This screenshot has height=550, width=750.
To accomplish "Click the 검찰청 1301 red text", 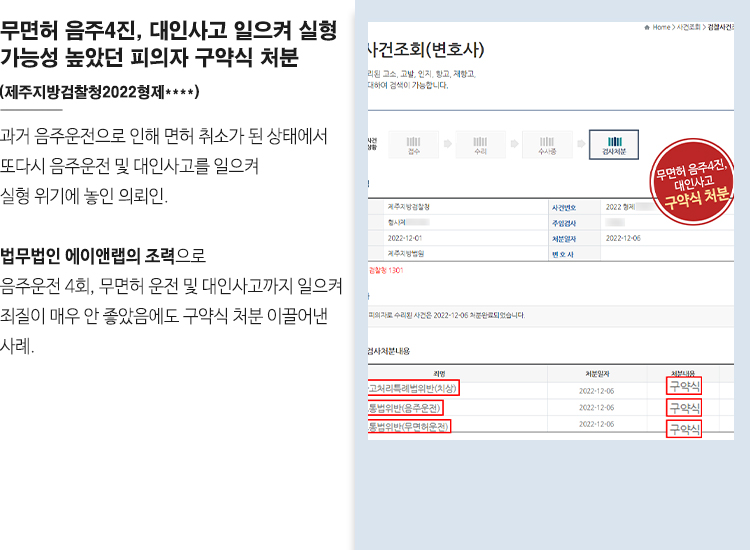I will click(385, 270).
